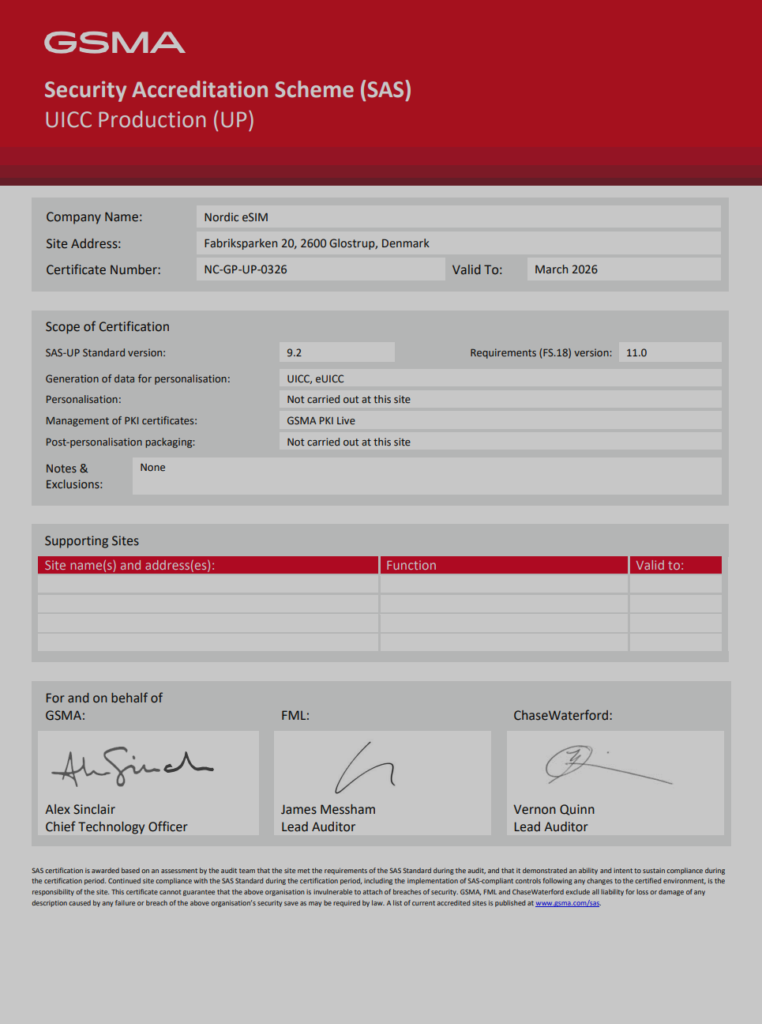Click the For and on behalf of GSMA label
762x1024 pixels.
[x=104, y=707]
